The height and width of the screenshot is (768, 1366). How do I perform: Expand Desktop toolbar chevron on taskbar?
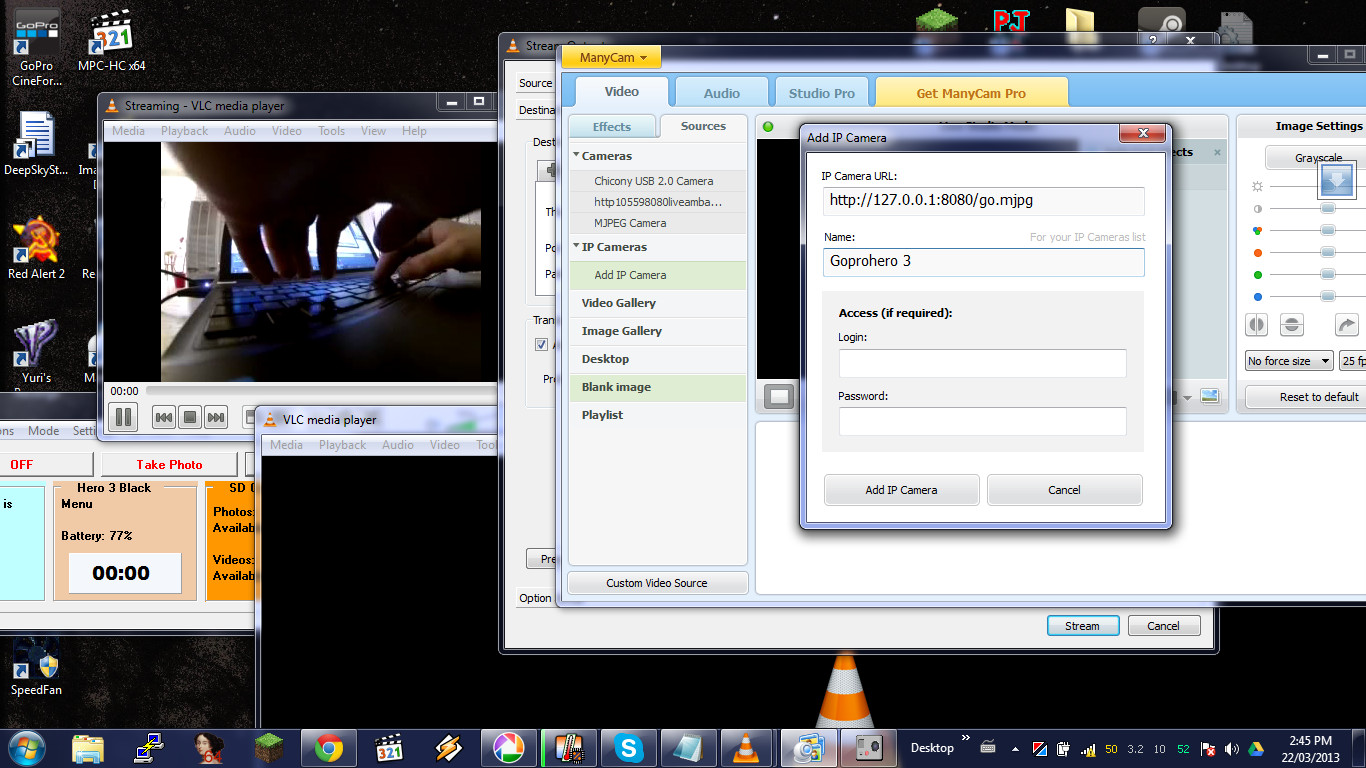[x=965, y=740]
